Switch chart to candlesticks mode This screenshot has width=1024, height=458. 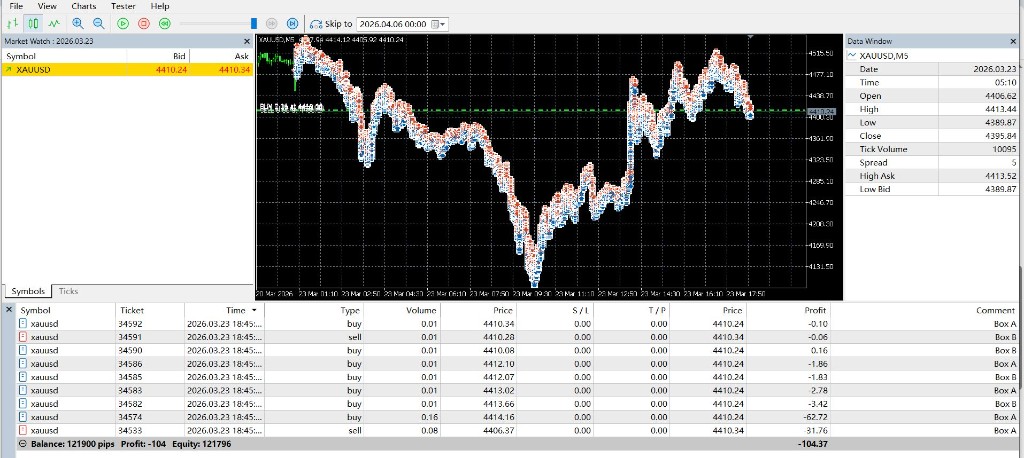[x=33, y=24]
